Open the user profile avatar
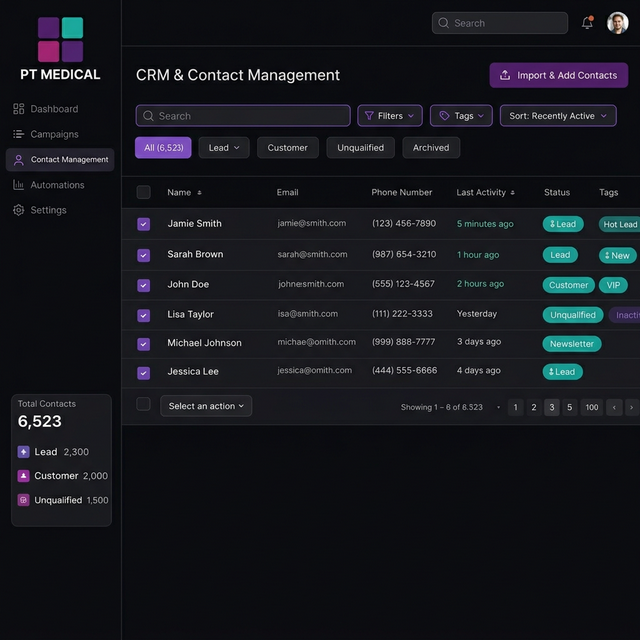 click(617, 23)
